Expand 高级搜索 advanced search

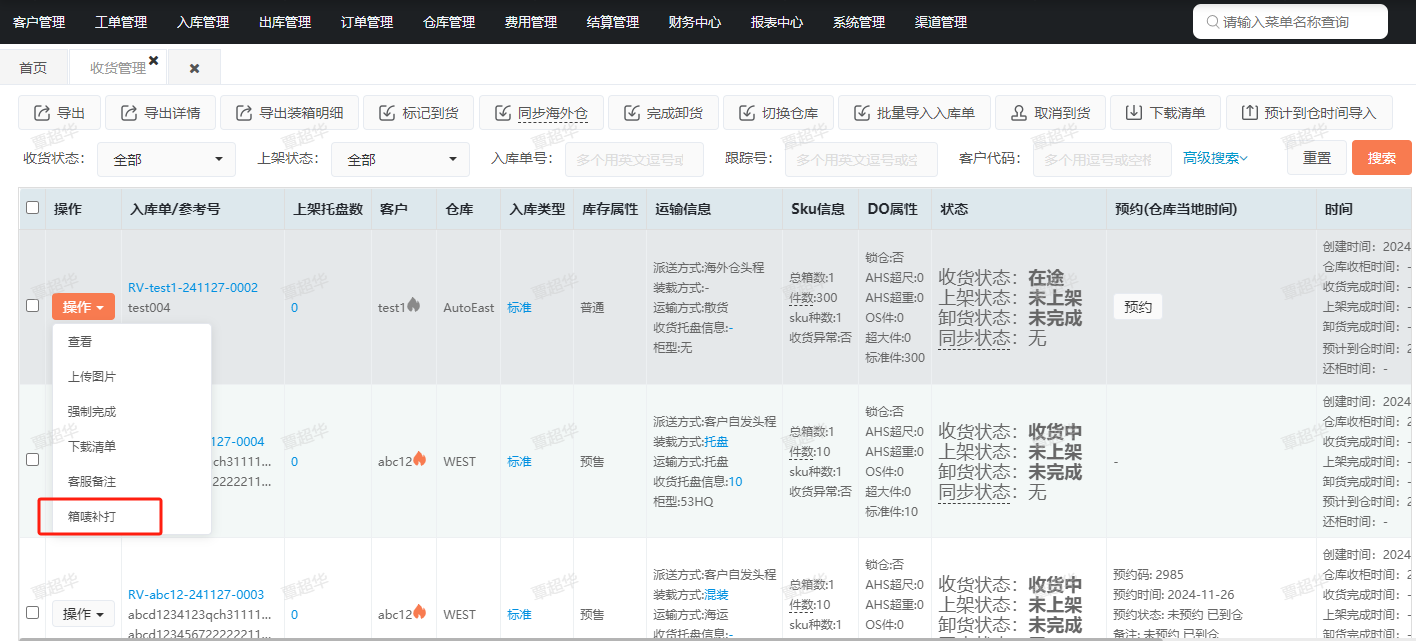pos(1215,158)
